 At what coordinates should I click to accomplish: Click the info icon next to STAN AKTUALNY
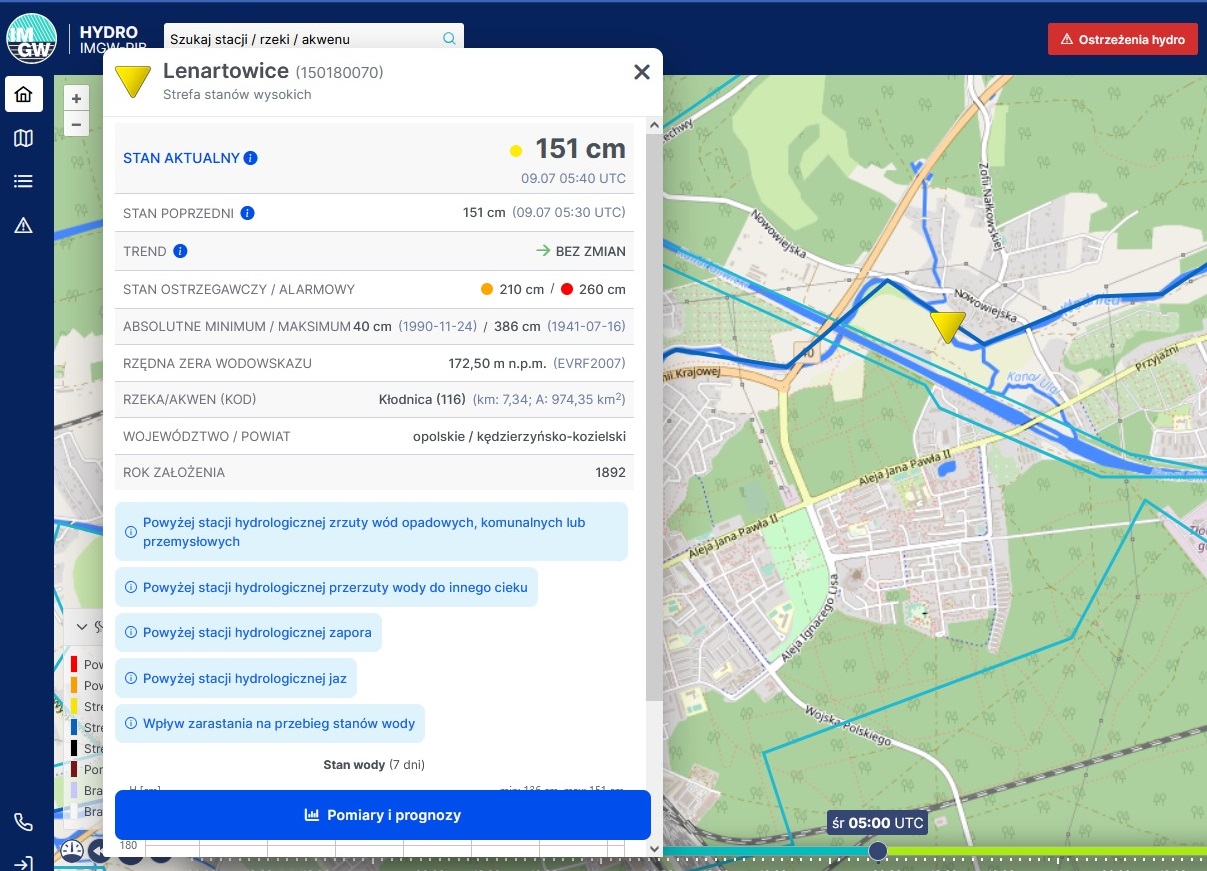tap(251, 158)
